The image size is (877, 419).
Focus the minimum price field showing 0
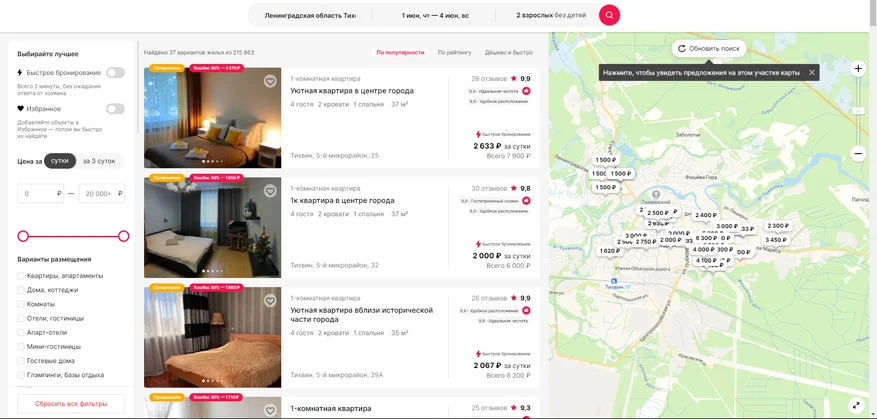(40, 194)
